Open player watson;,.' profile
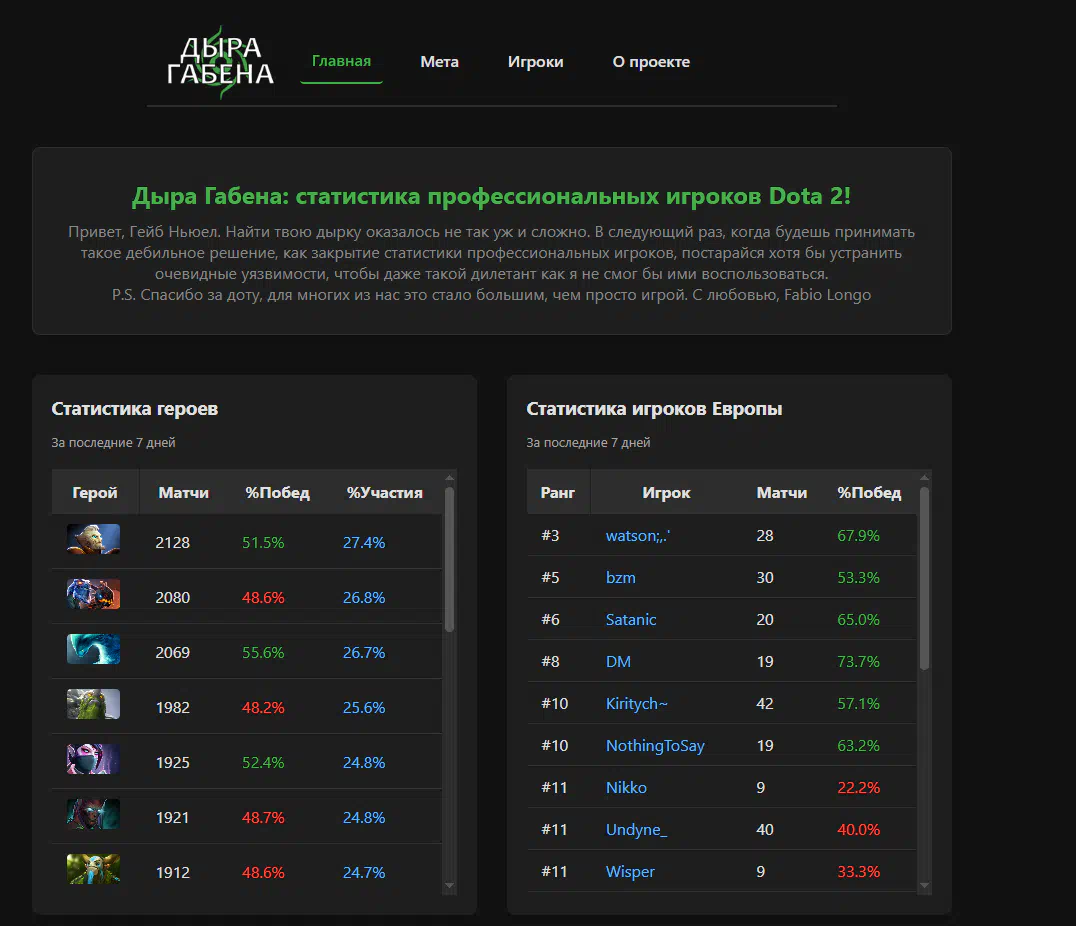The height and width of the screenshot is (926, 1076). [638, 535]
